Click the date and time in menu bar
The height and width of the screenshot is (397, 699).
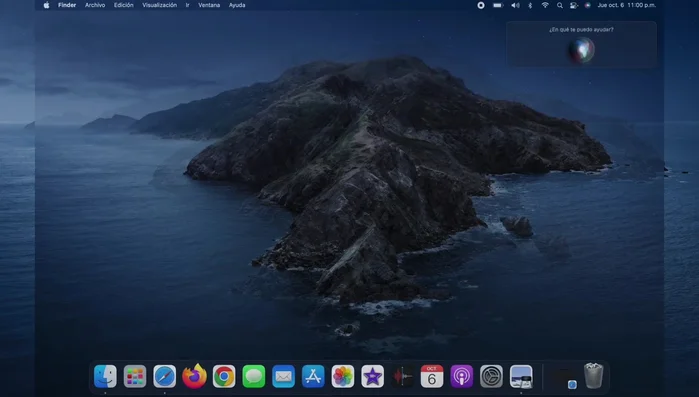(626, 5)
